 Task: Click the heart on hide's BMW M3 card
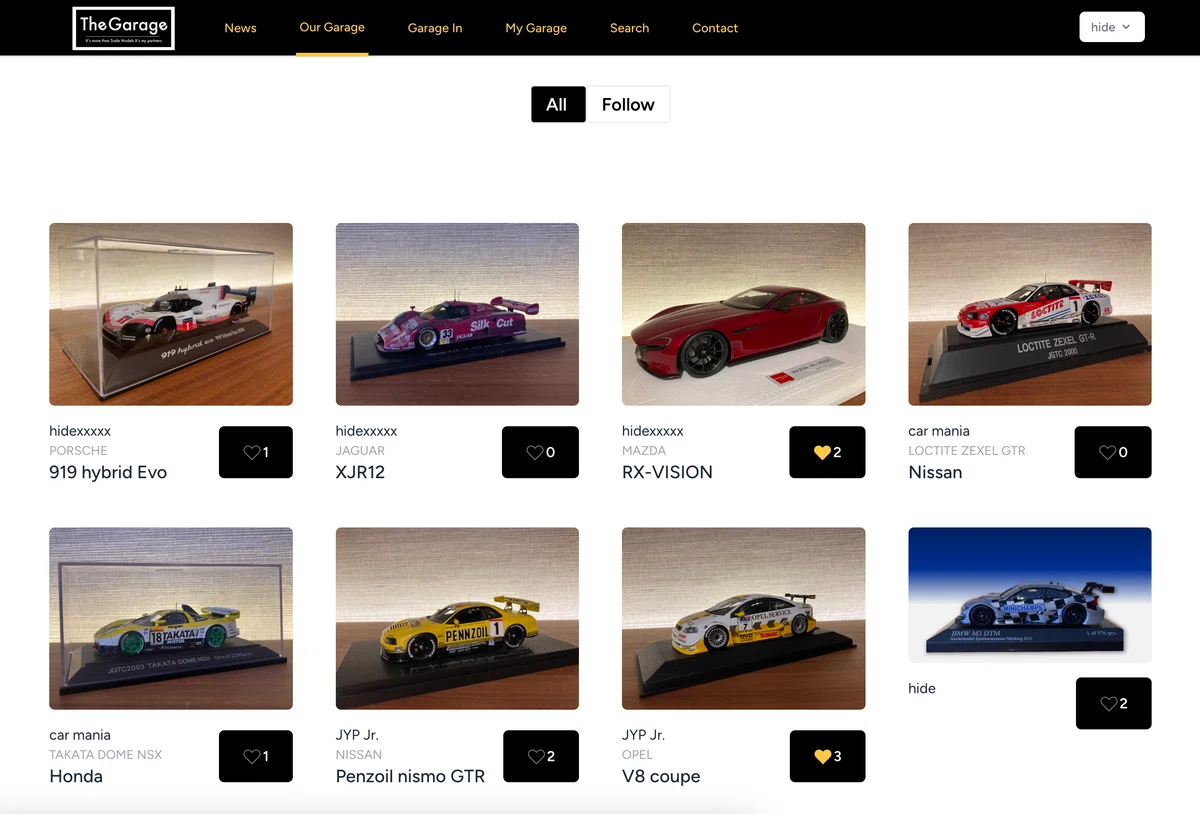(x=1109, y=704)
